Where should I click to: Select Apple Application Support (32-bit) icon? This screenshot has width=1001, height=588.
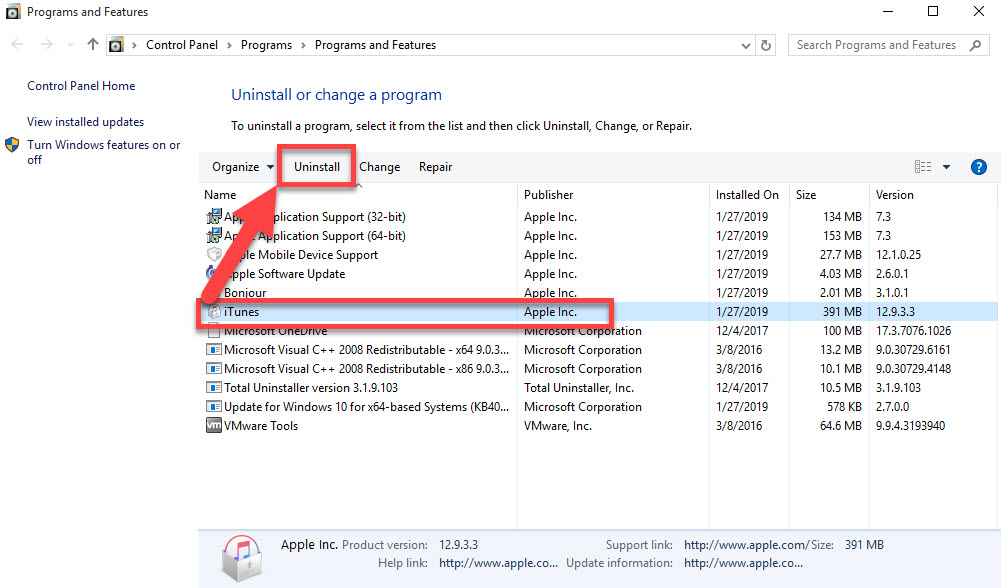coord(214,216)
